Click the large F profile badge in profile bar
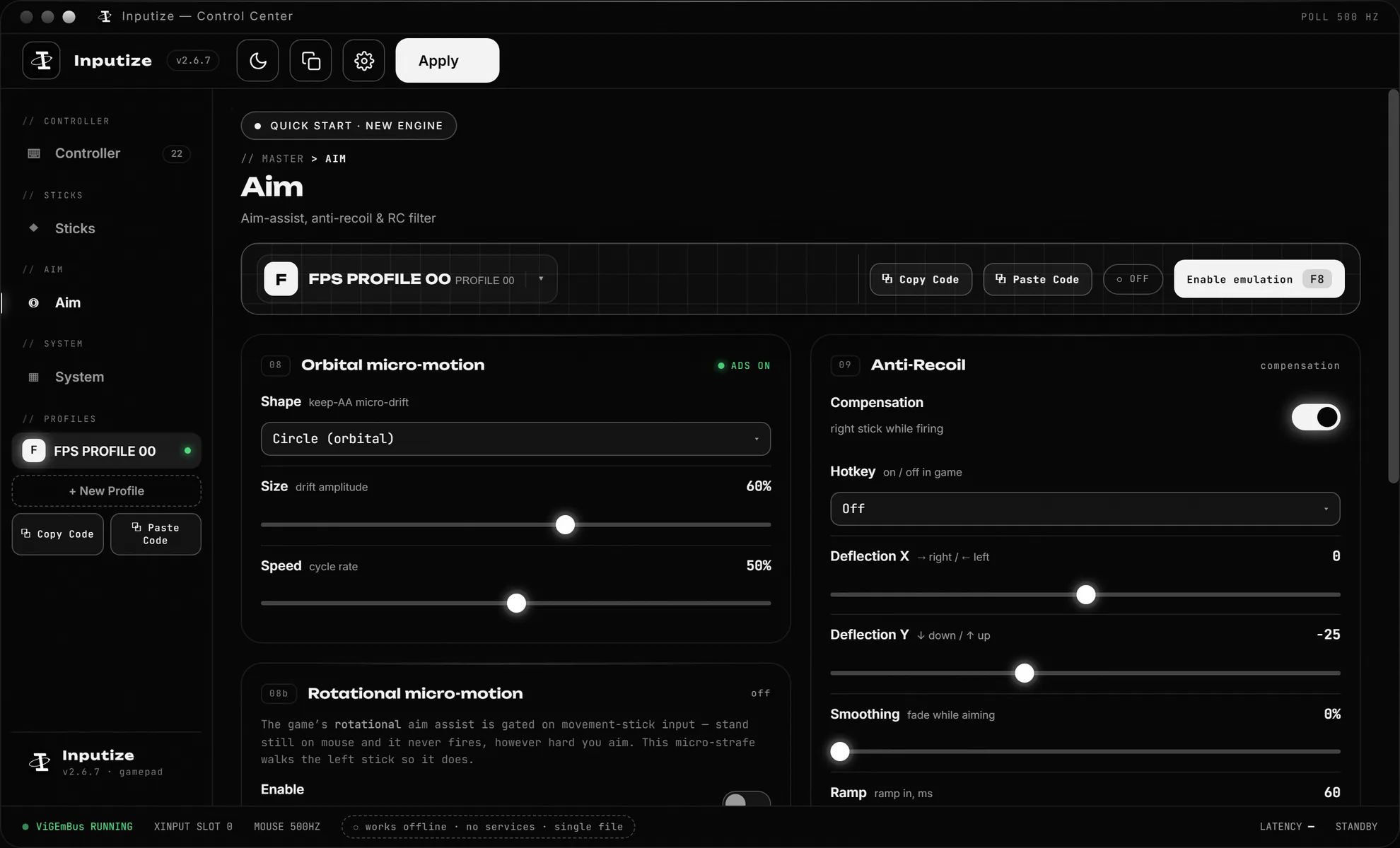This screenshot has width=1400, height=848. tap(281, 278)
